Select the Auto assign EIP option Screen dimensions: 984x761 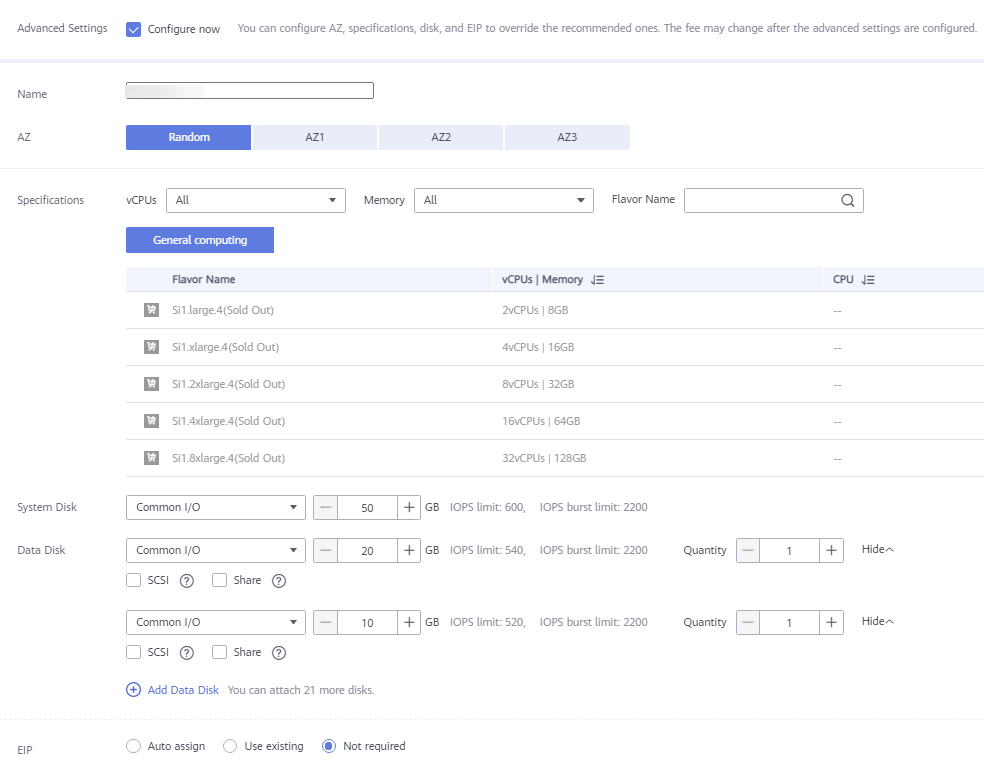point(134,746)
